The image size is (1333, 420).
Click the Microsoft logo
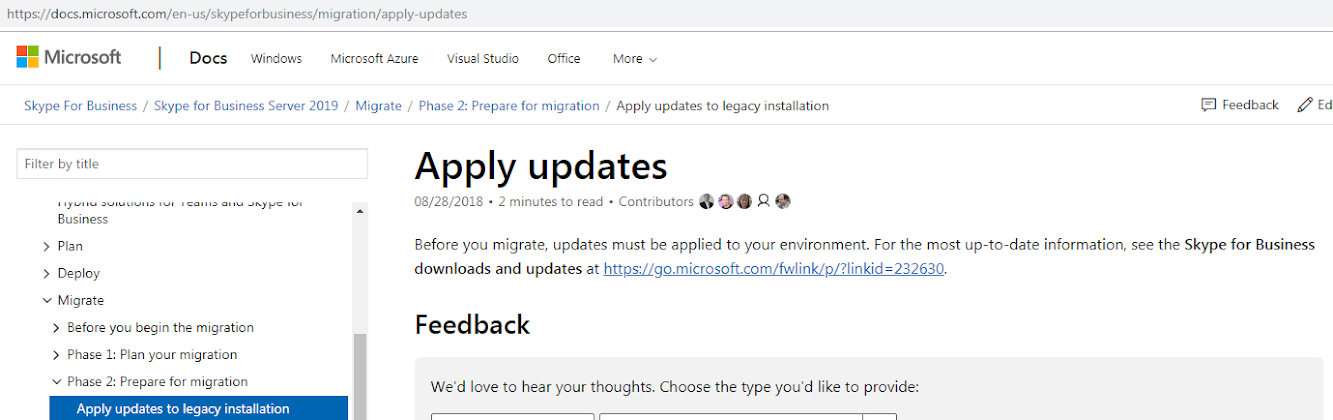click(x=69, y=57)
